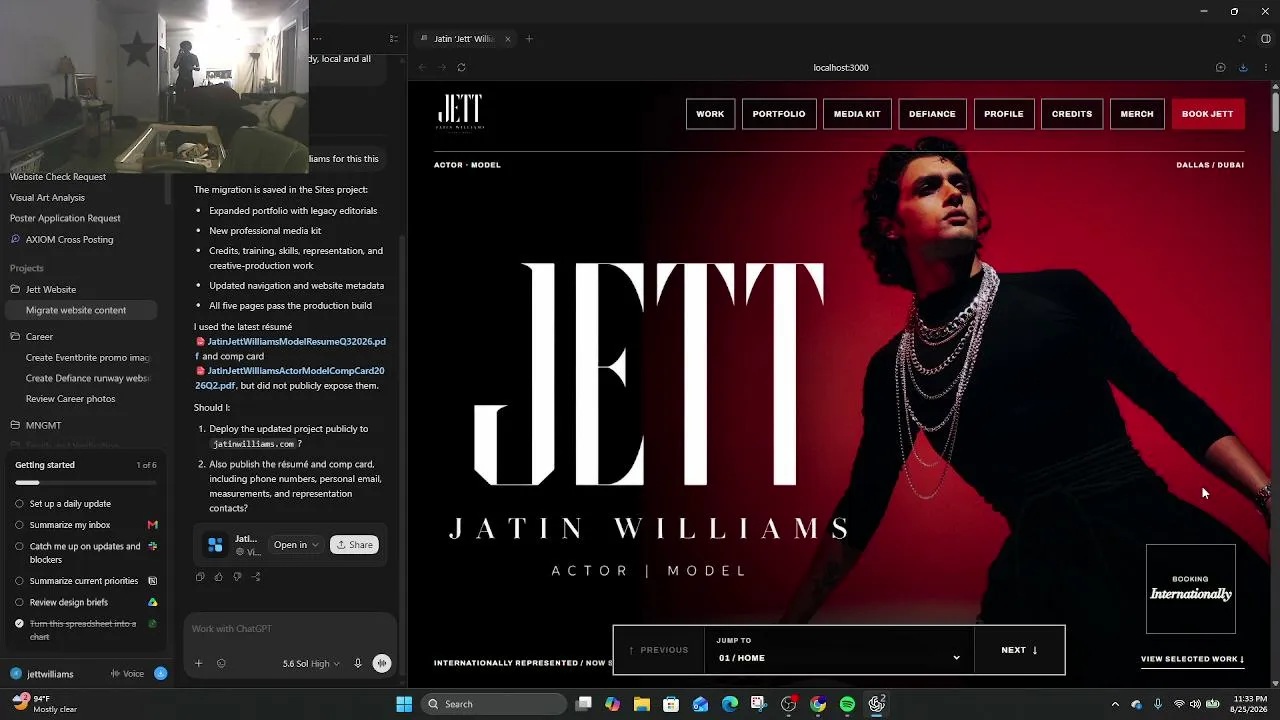
Task: Toggle the side panel icon at top right
Action: pos(1266,39)
